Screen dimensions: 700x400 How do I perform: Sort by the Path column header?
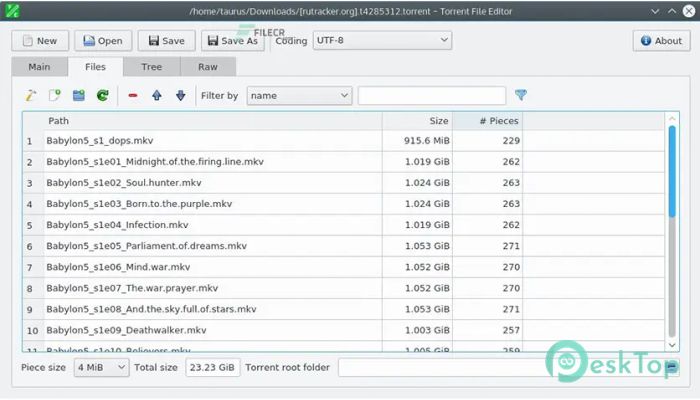click(213, 121)
